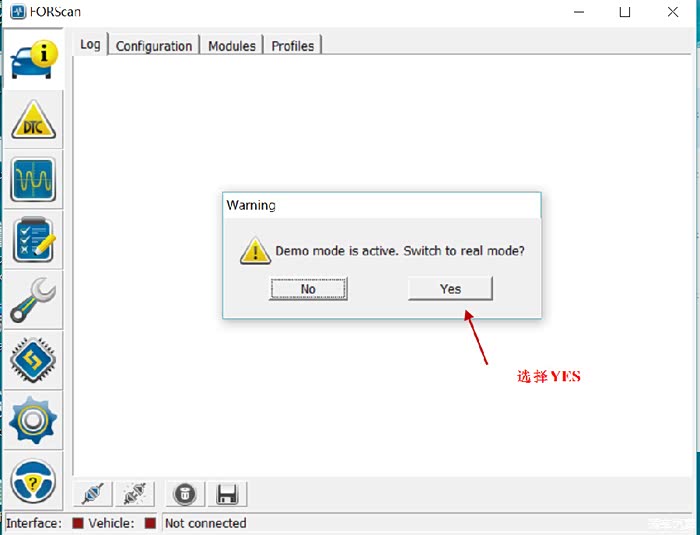Image resolution: width=700 pixels, height=535 pixels.
Task: Click the red Vehicle status indicator
Action: coord(150,523)
